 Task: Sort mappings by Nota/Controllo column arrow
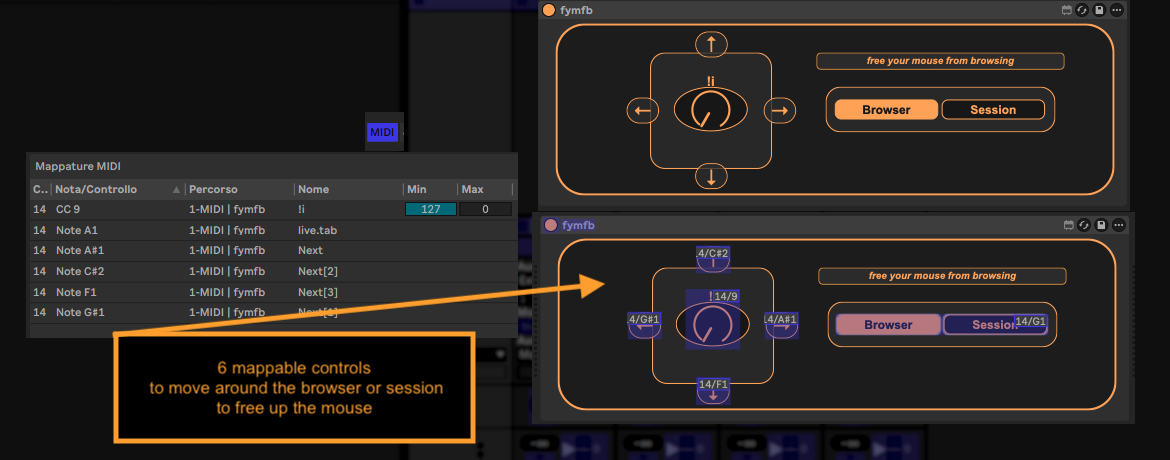click(x=177, y=189)
